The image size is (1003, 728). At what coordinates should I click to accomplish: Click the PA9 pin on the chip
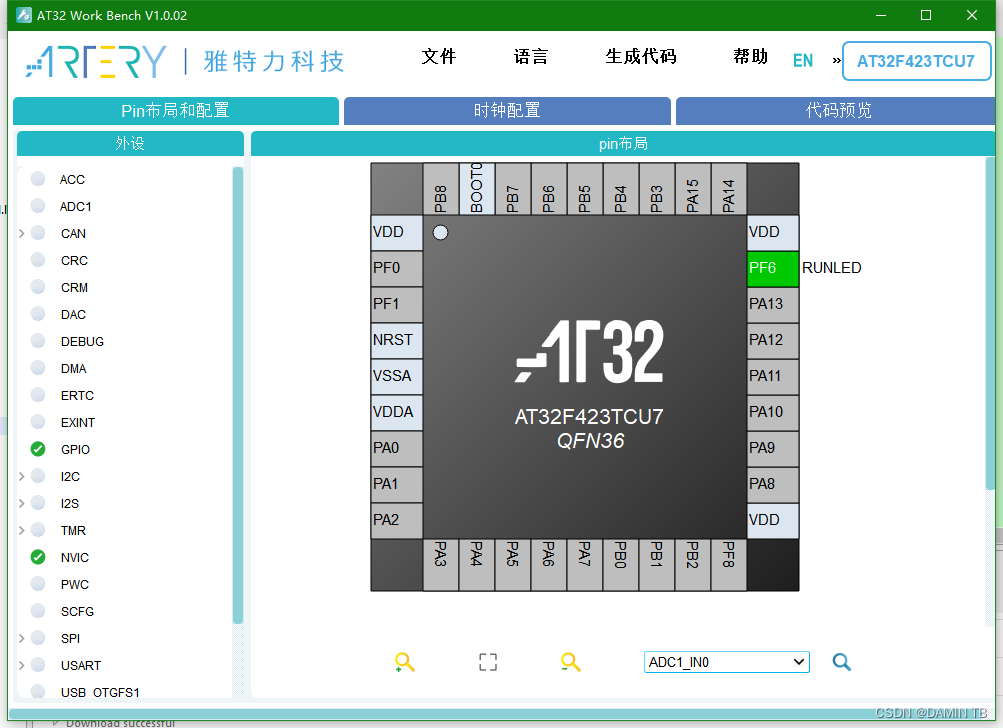click(773, 448)
